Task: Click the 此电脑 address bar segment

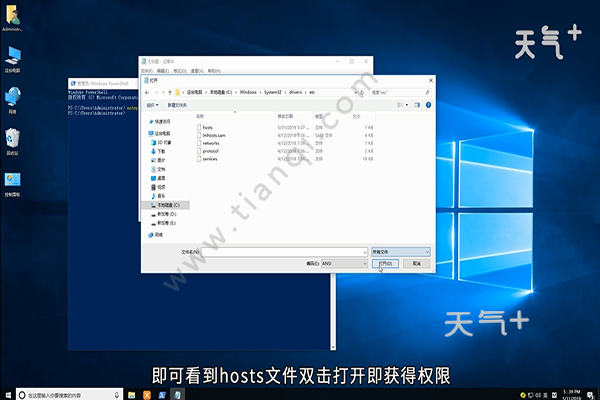Action: [194, 92]
